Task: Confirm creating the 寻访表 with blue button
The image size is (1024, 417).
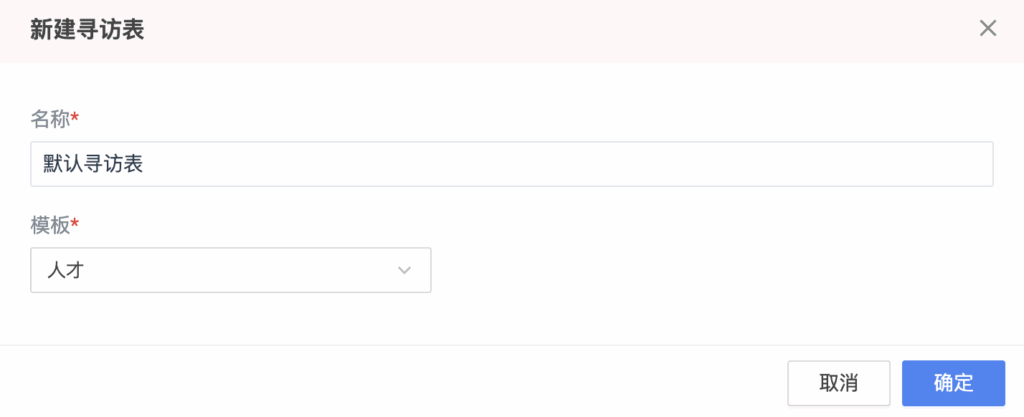Action: [x=953, y=383]
